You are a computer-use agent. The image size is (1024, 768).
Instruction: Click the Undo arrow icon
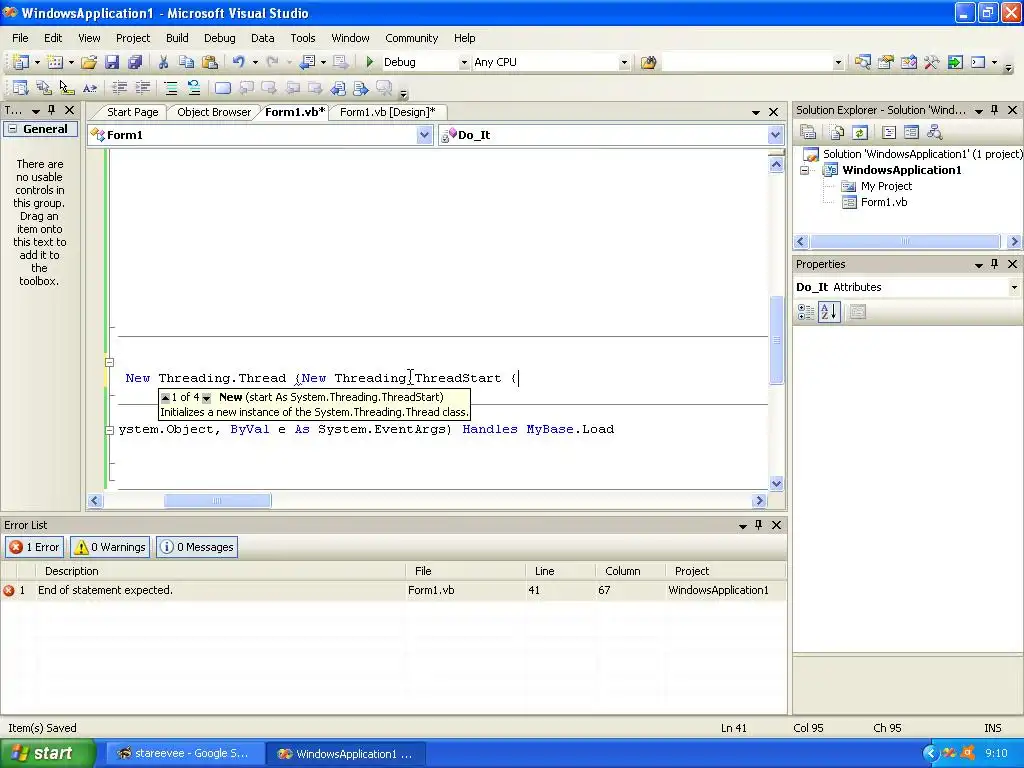click(238, 62)
